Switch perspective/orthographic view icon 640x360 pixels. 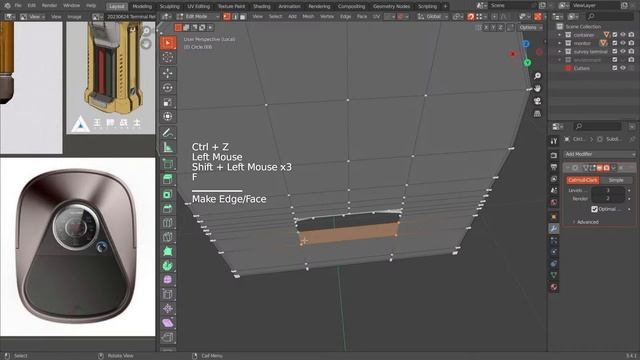[537, 114]
